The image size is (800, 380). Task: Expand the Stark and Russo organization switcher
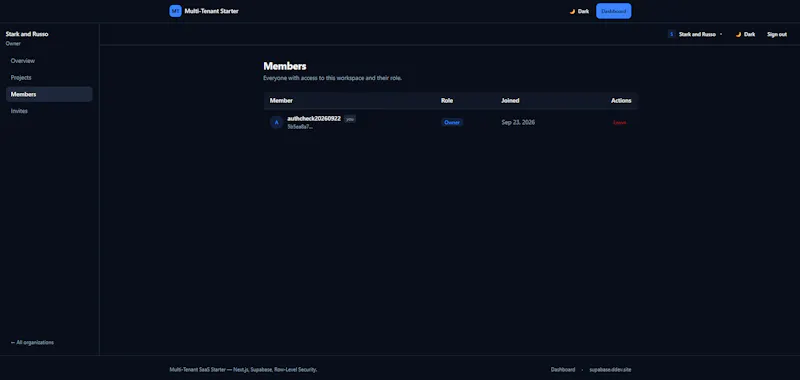[695, 34]
